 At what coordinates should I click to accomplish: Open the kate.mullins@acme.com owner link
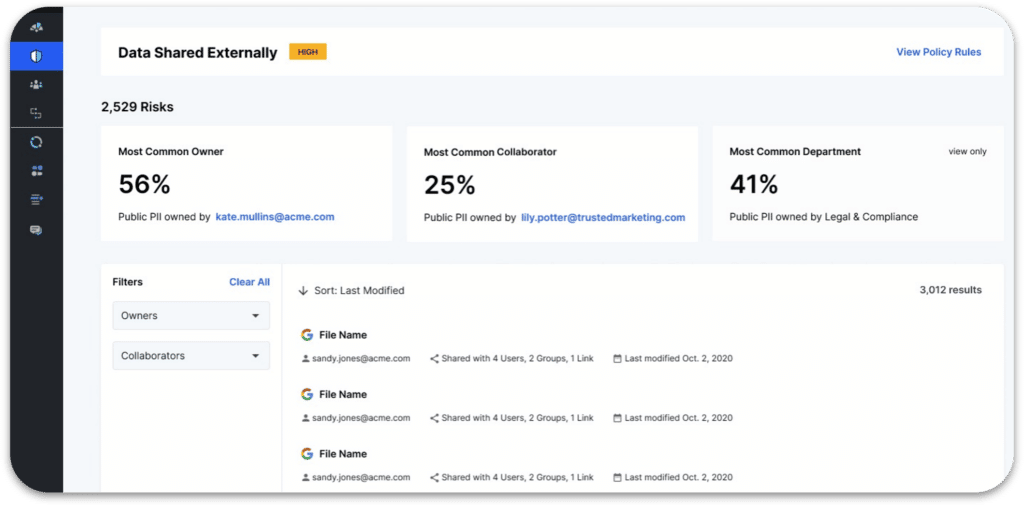point(275,217)
